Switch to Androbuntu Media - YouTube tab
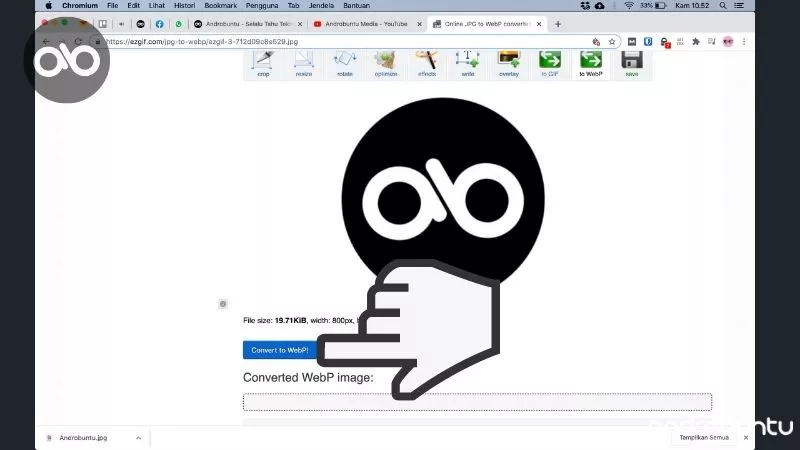The height and width of the screenshot is (450, 800). click(x=365, y=24)
